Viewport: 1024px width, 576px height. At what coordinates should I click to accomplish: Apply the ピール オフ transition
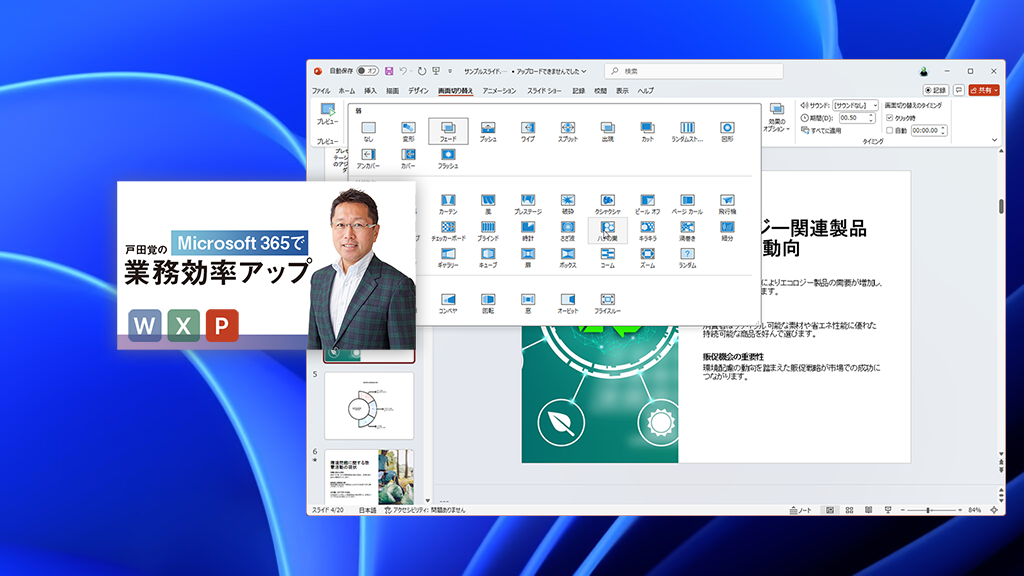point(647,204)
